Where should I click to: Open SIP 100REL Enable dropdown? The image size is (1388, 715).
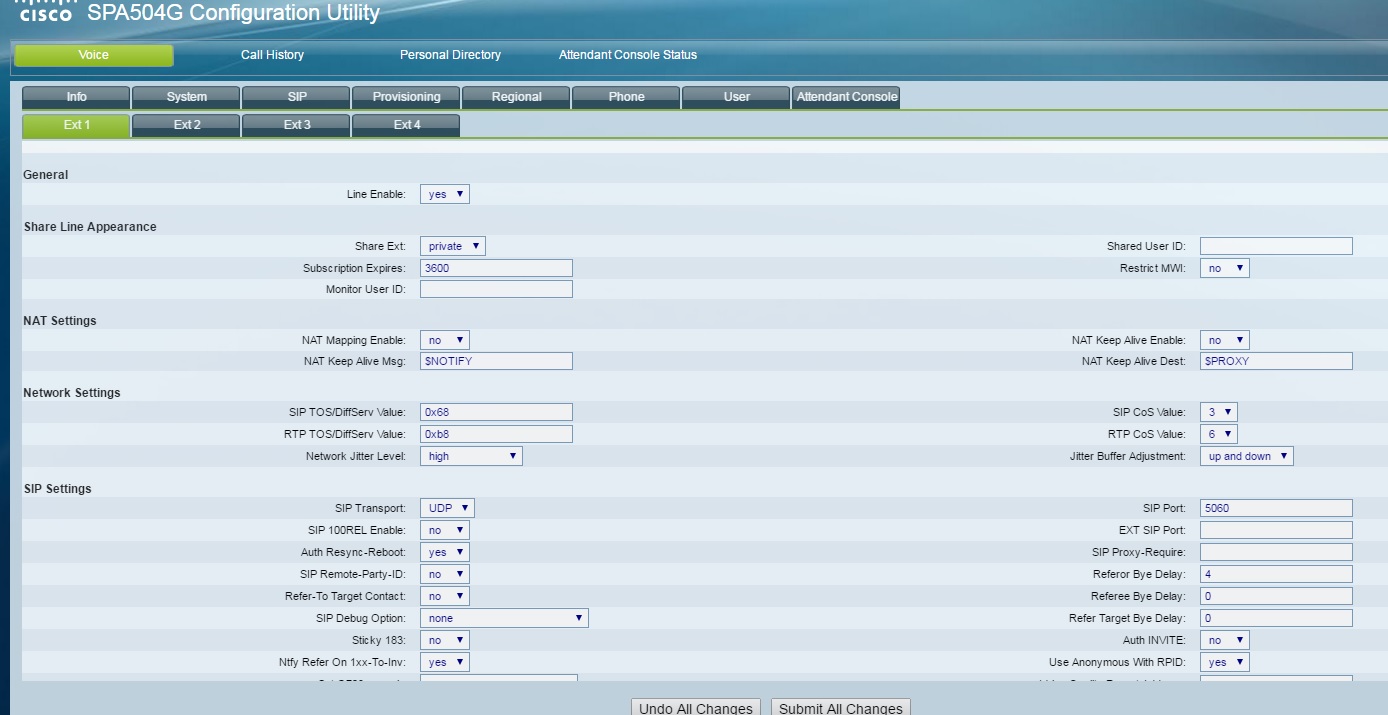[x=445, y=530]
